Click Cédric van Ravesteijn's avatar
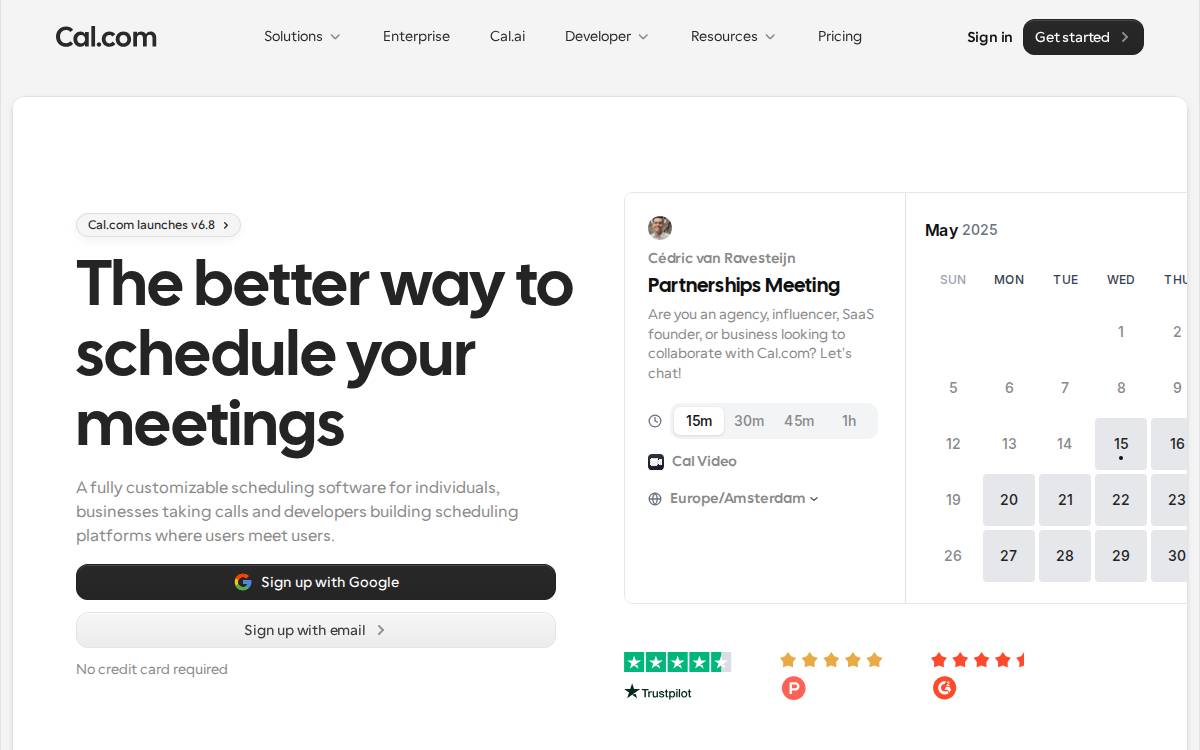This screenshot has height=750, width=1200. point(660,228)
